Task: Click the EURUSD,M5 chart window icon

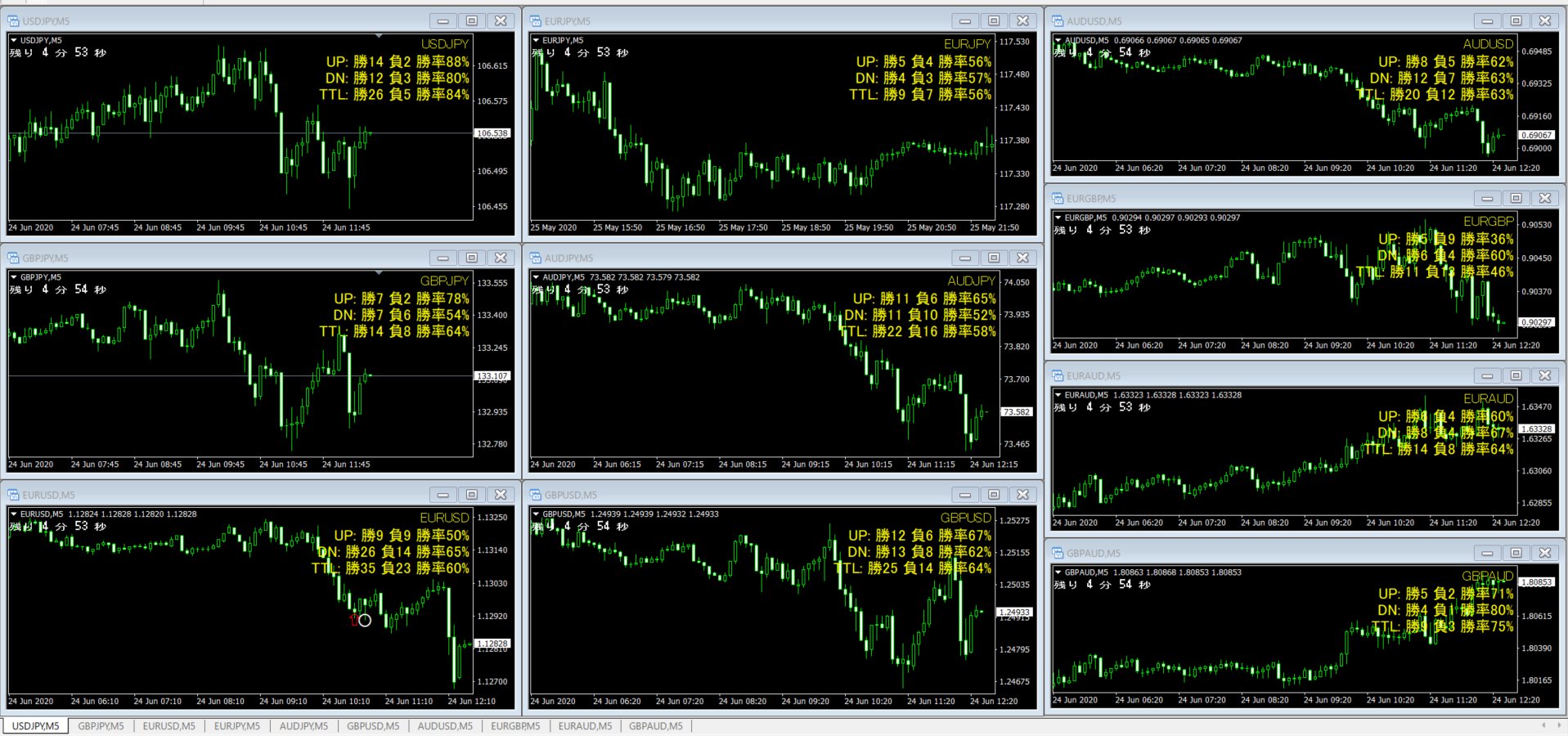Action: tap(14, 496)
